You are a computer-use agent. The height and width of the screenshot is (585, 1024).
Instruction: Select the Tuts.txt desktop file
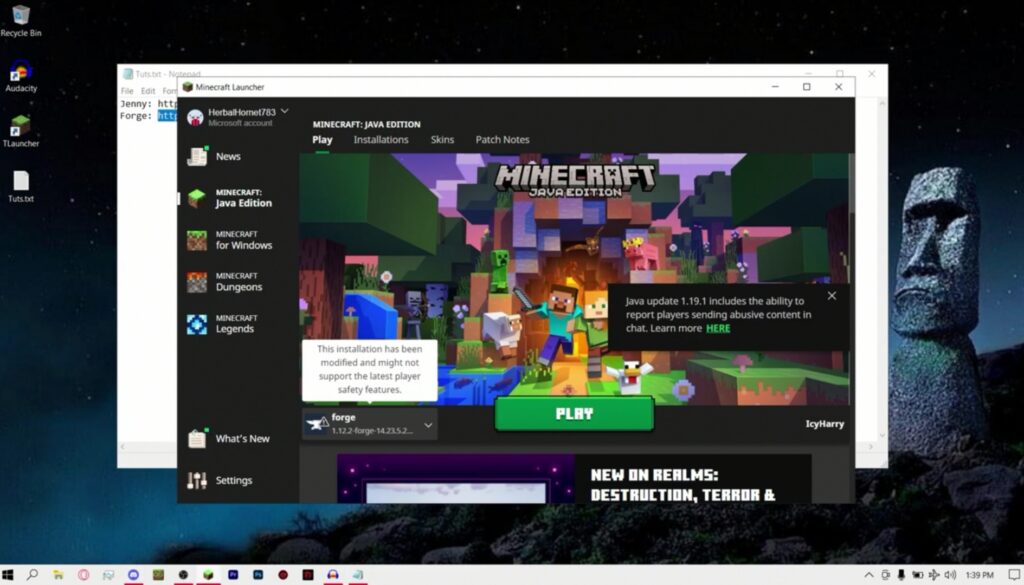coord(21,187)
